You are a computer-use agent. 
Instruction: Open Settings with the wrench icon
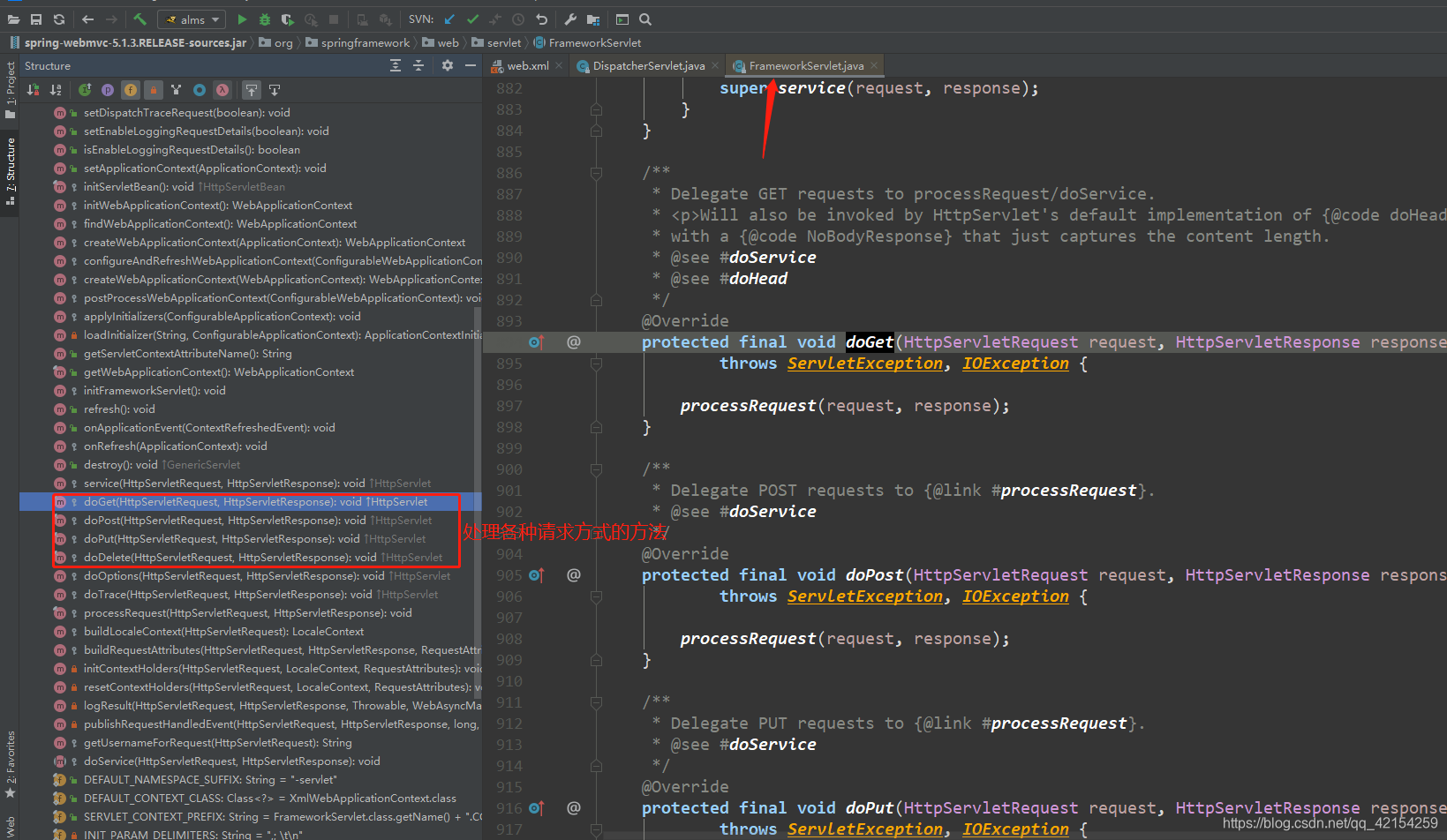(x=570, y=19)
